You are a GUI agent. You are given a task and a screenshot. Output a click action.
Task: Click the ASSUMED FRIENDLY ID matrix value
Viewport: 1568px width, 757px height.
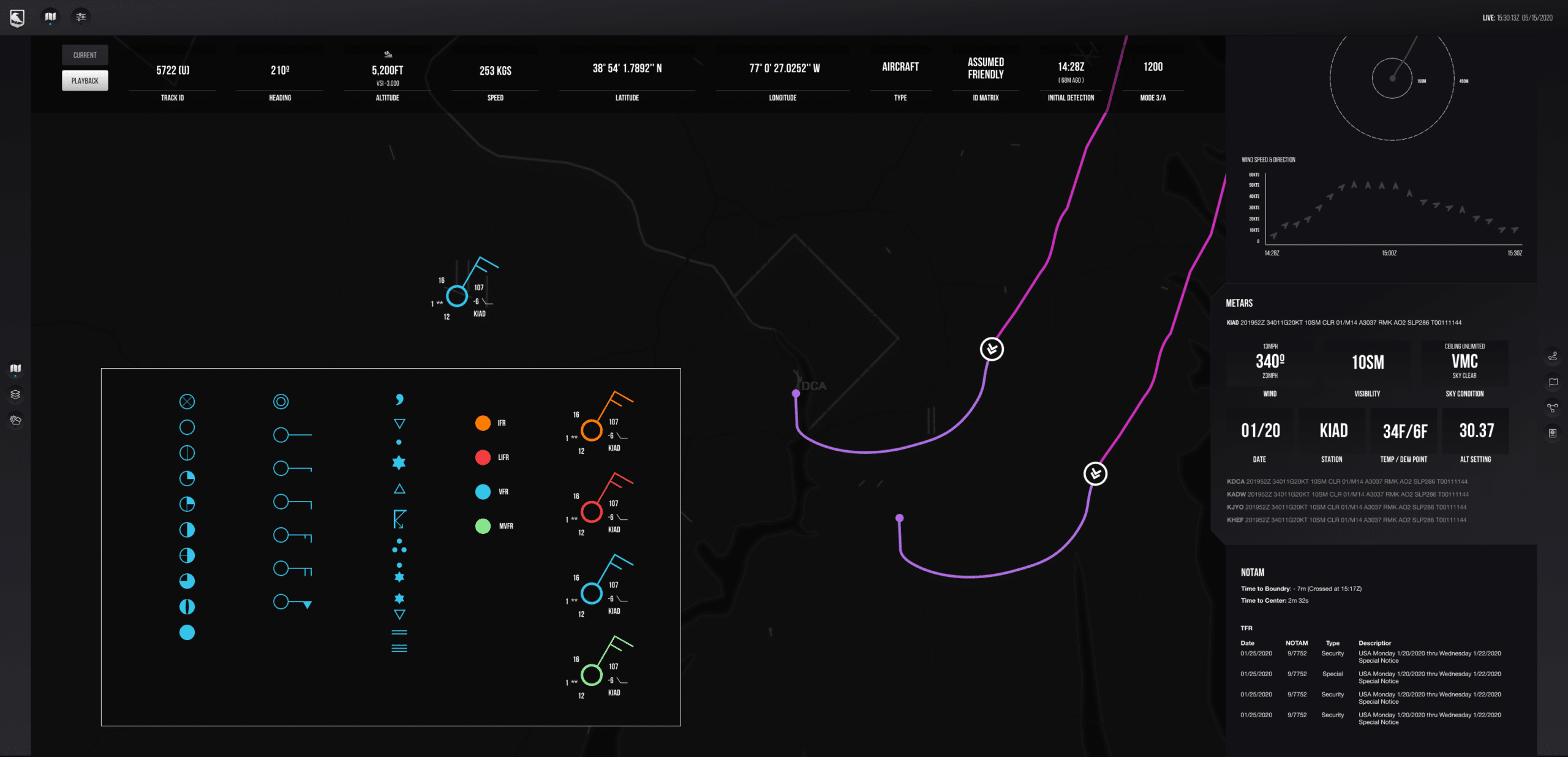[986, 68]
